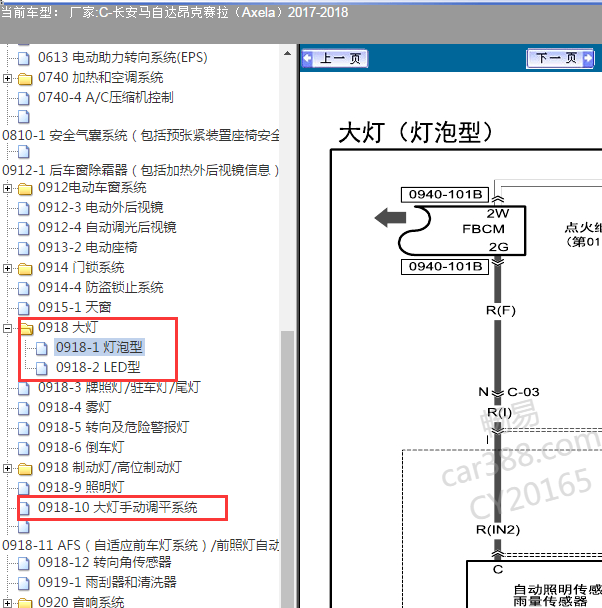Select 0918-5 转向及危险警报灯 entry
Screen dimensions: 602x608
pyautogui.click(x=114, y=428)
